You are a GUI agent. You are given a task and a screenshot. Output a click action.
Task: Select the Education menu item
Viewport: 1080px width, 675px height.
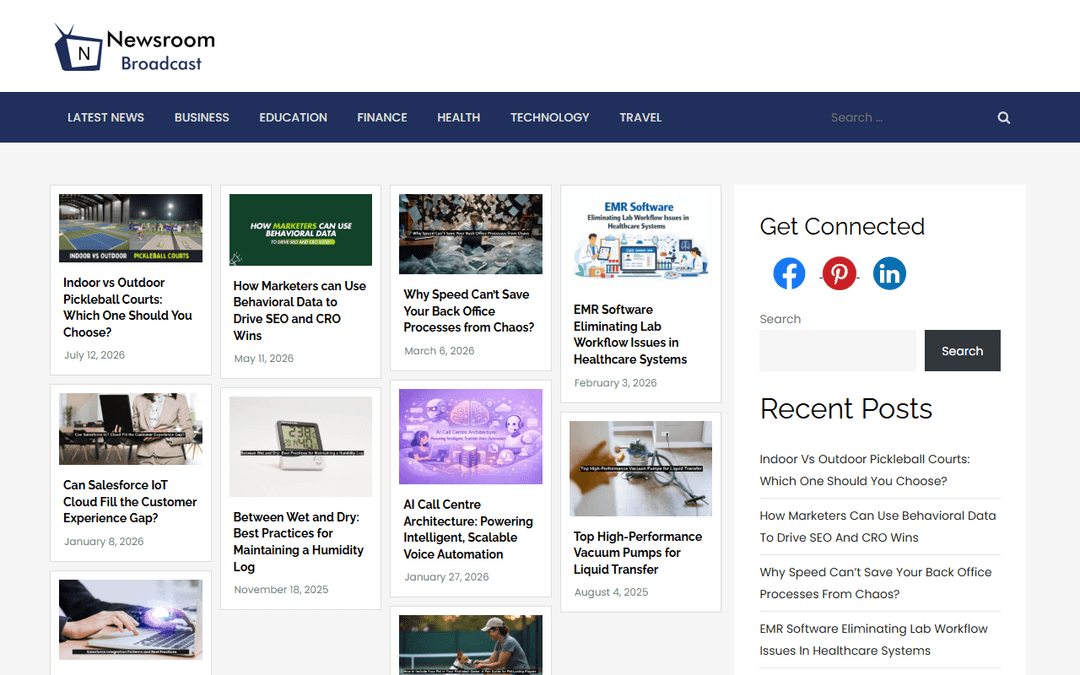point(293,118)
